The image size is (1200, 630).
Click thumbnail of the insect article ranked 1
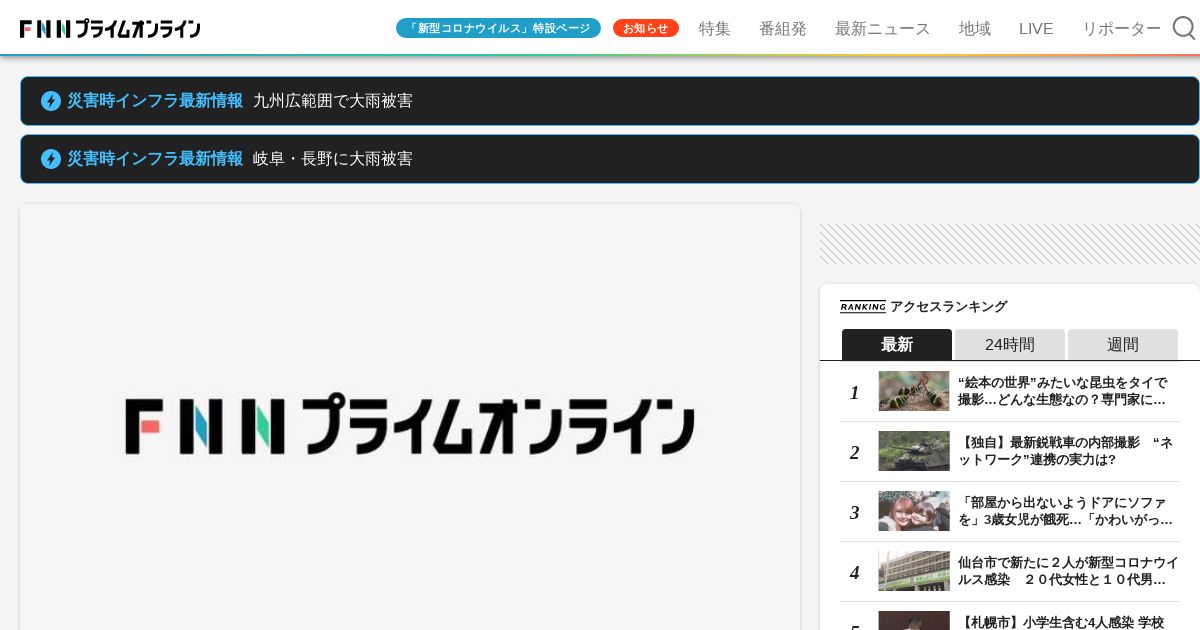click(914, 391)
